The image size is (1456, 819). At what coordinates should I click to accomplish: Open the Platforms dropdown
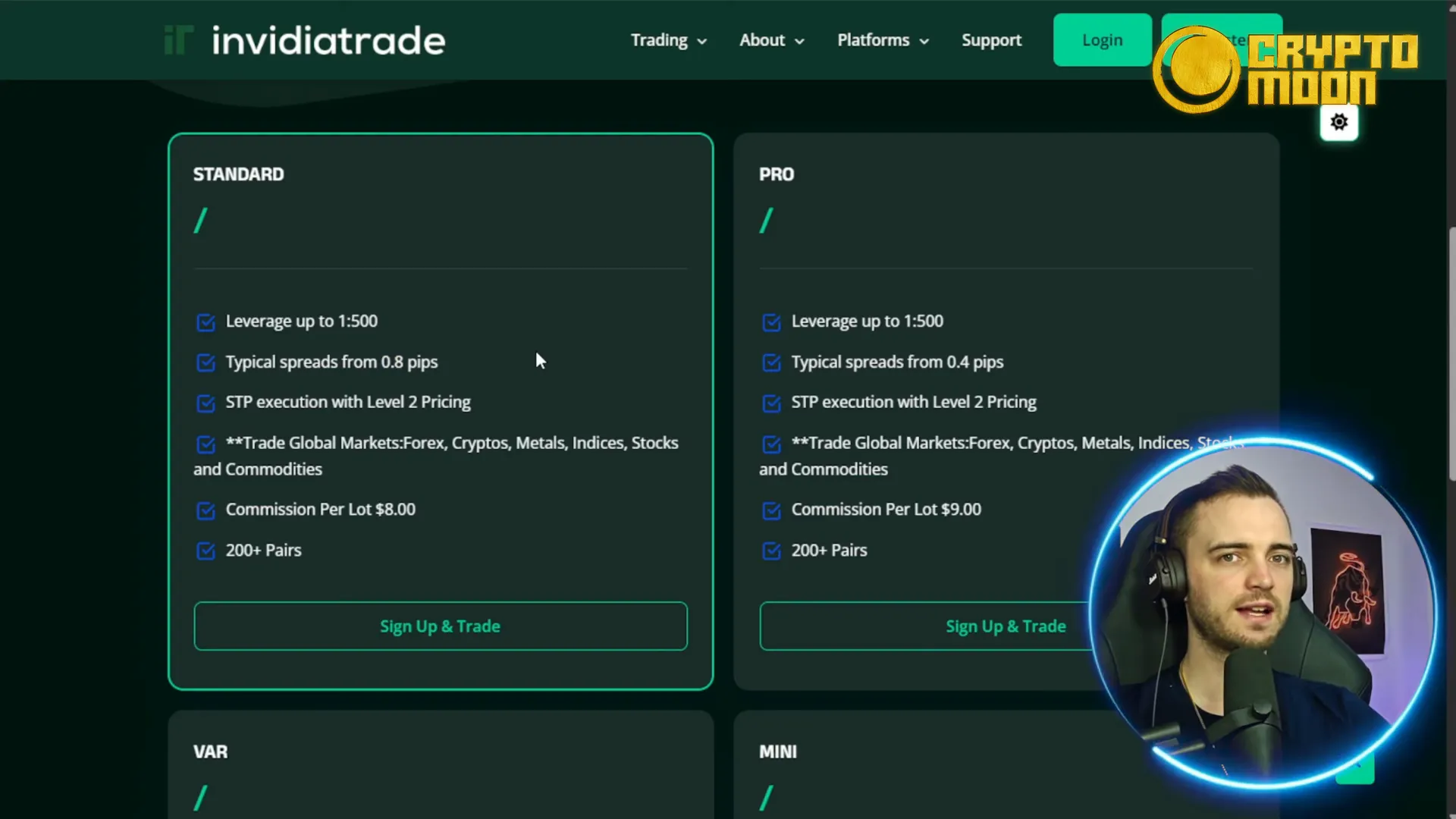coord(883,40)
